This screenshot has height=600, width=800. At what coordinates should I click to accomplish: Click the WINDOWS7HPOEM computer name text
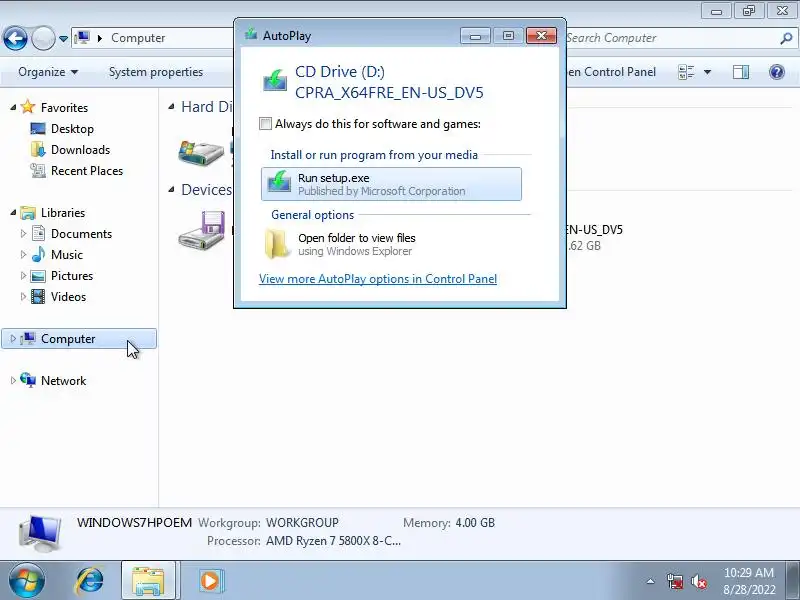pyautogui.click(x=135, y=522)
